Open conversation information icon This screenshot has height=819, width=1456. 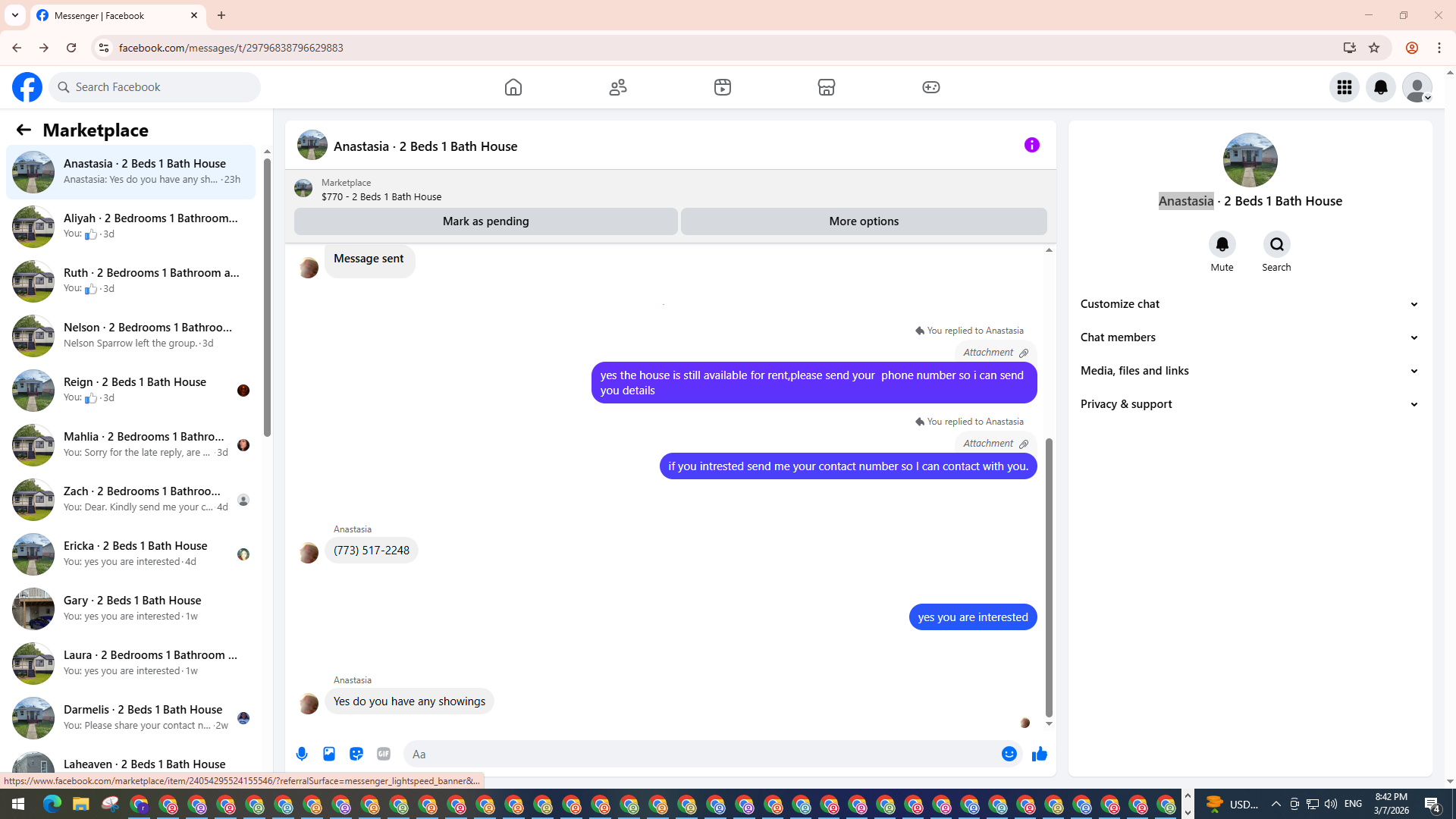(x=1032, y=145)
